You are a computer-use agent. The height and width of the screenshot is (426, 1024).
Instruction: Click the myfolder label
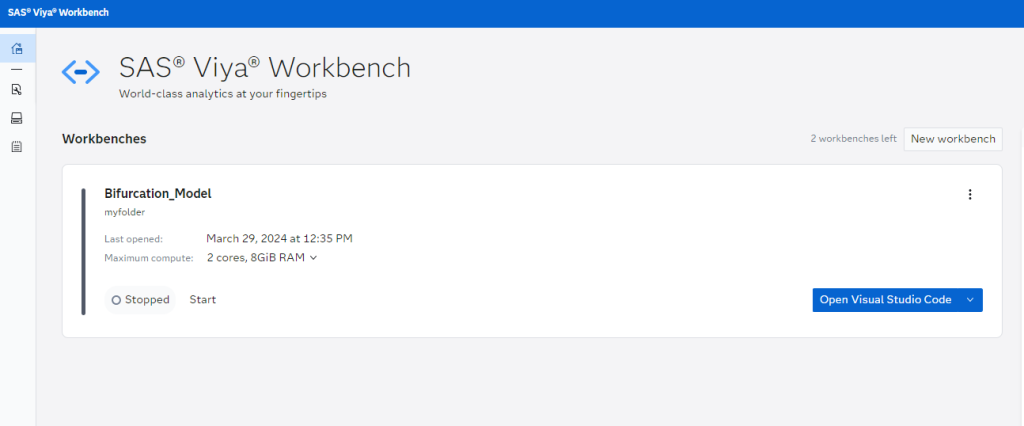click(125, 213)
